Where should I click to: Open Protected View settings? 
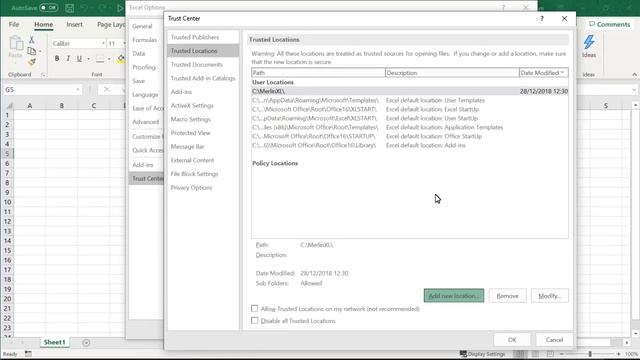coord(203,133)
